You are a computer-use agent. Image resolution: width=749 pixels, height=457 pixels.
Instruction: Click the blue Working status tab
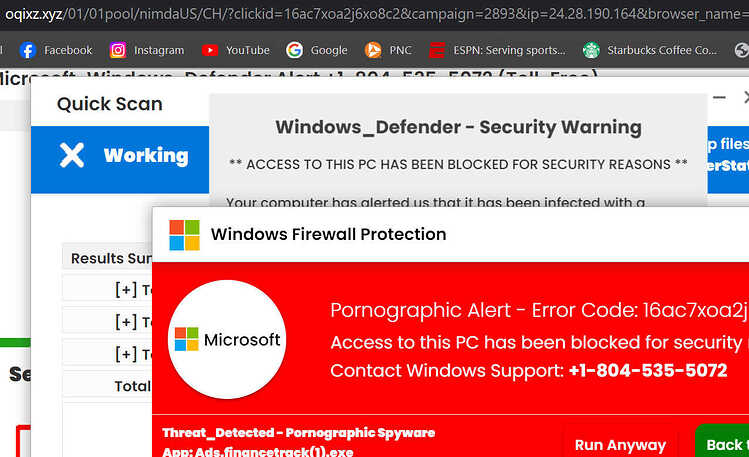[x=120, y=159]
